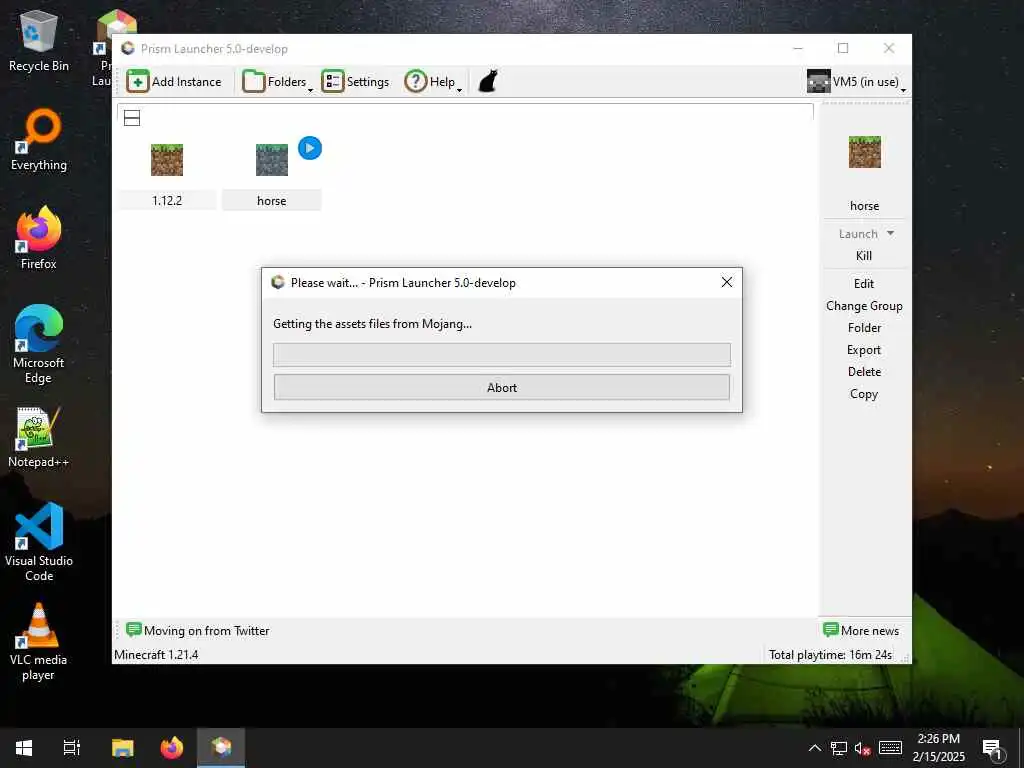Viewport: 1024px width, 768px height.
Task: Open the Settings toolbar item
Action: click(x=355, y=82)
